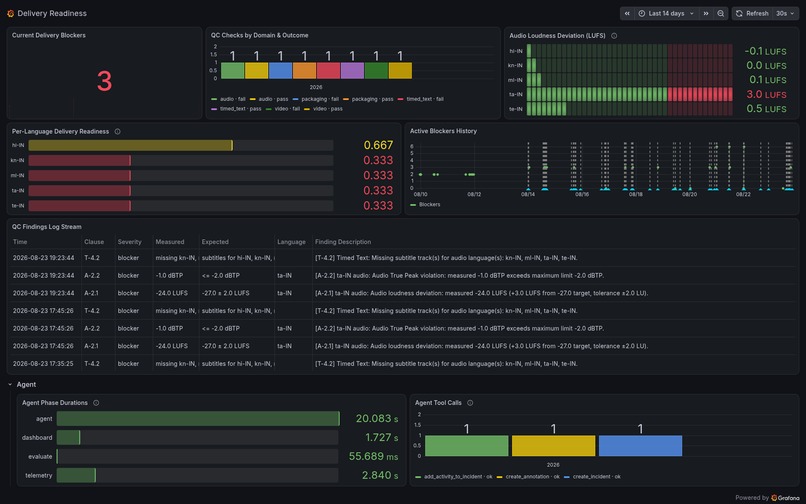Show info for Per-Language Delivery Readiness panel
This screenshot has width=806, height=504.
coord(118,132)
